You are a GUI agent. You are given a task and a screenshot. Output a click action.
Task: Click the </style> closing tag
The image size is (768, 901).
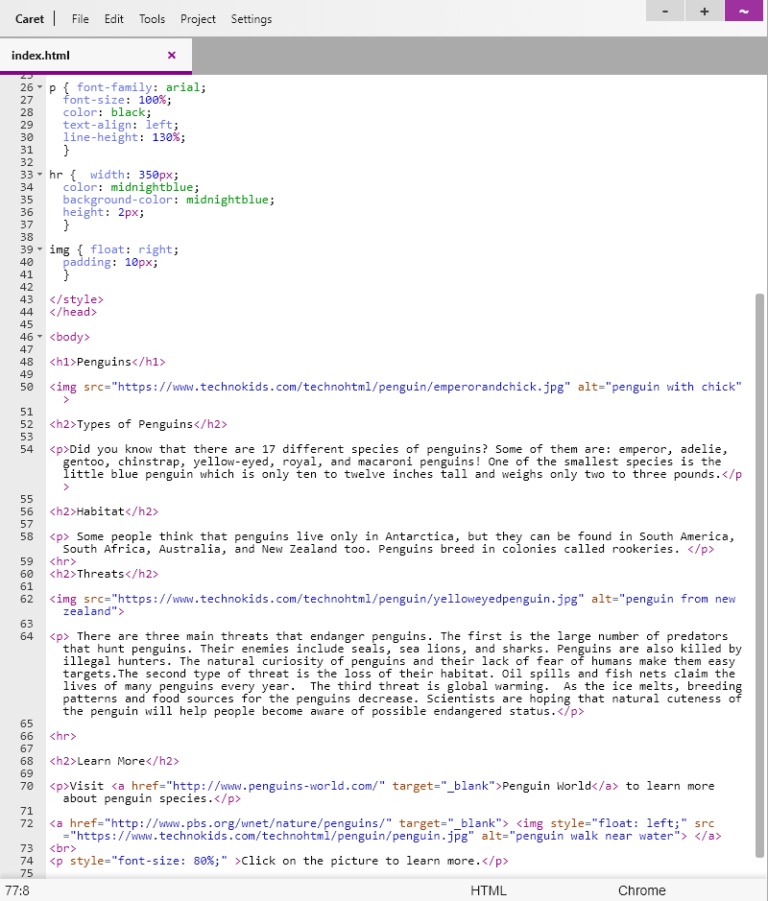pos(76,299)
